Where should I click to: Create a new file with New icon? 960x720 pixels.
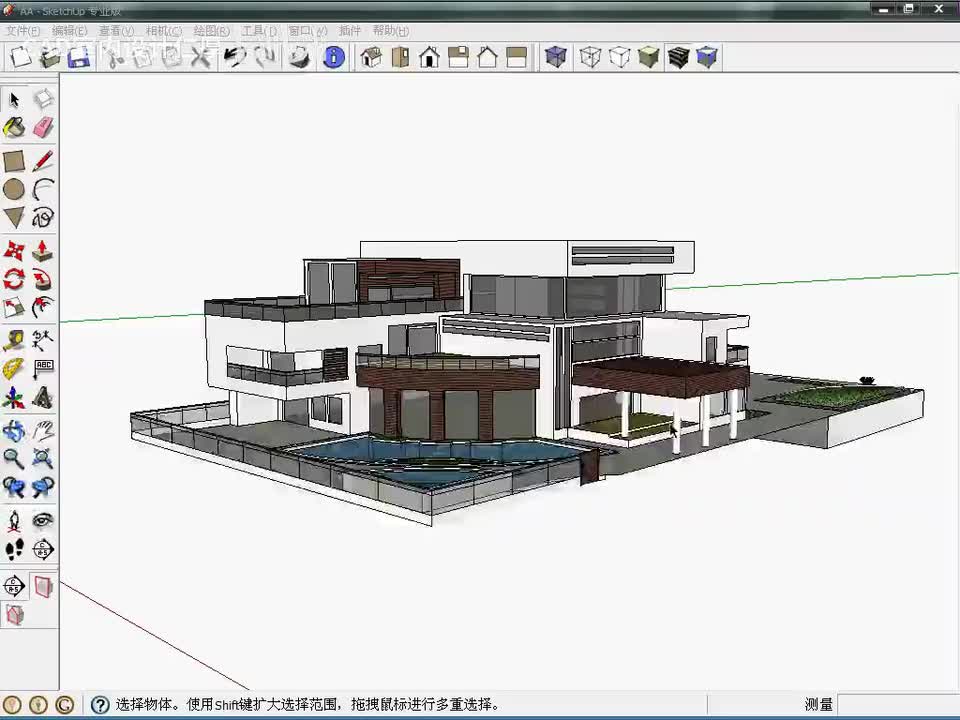click(20, 58)
